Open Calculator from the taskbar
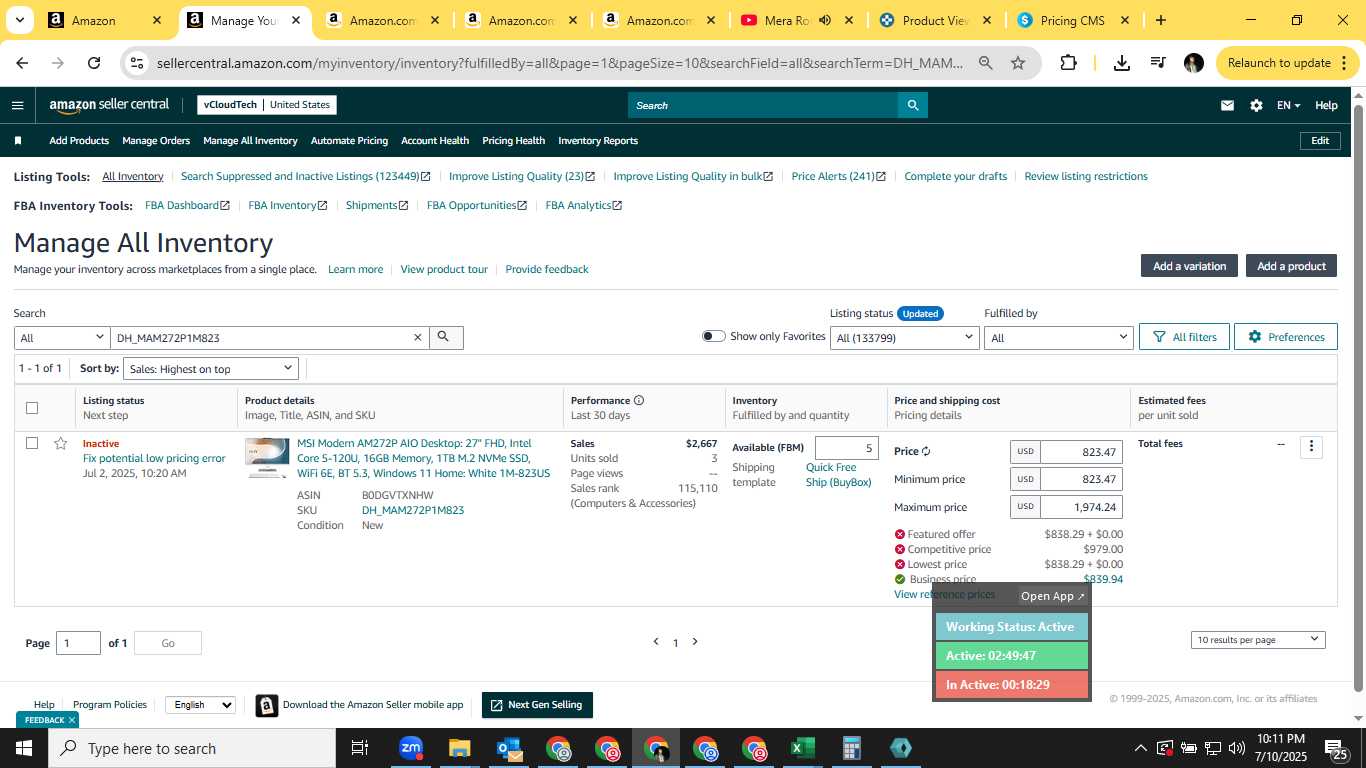 tap(851, 748)
